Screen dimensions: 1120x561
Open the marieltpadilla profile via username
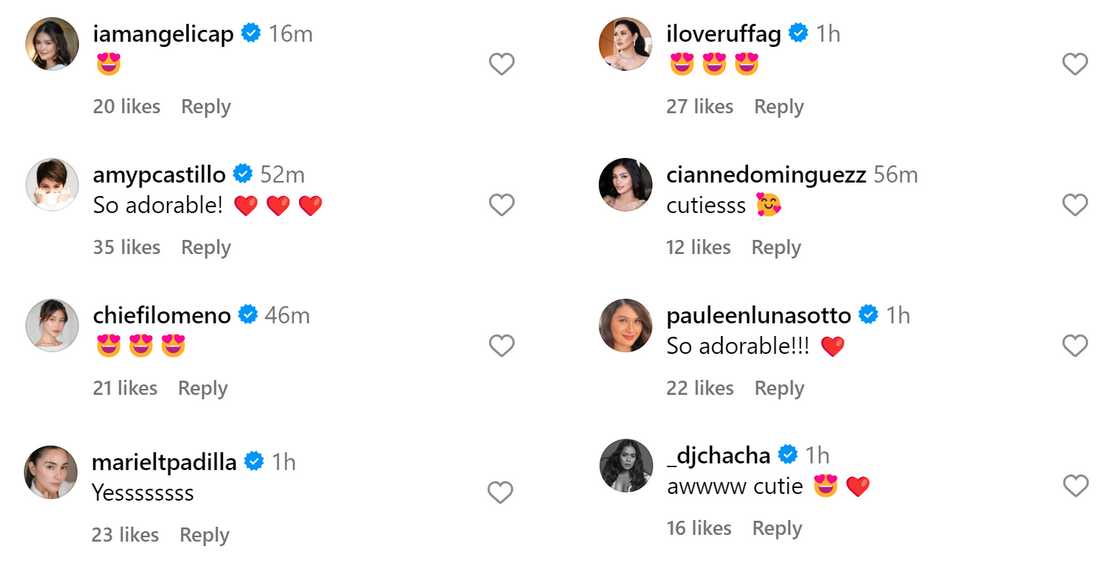(164, 462)
